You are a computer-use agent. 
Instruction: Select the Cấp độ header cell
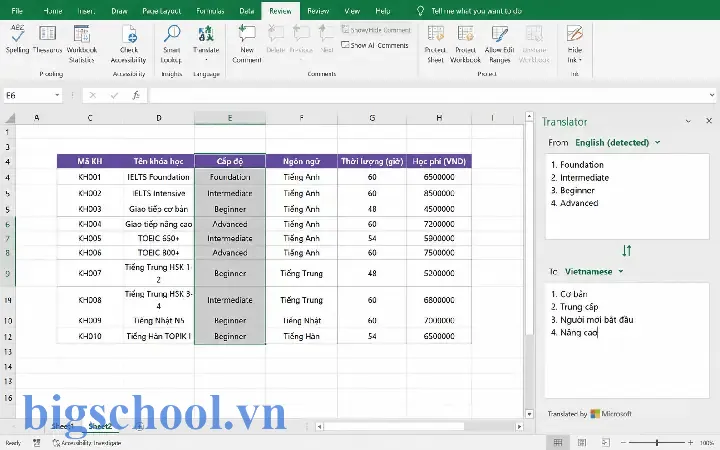click(x=230, y=161)
